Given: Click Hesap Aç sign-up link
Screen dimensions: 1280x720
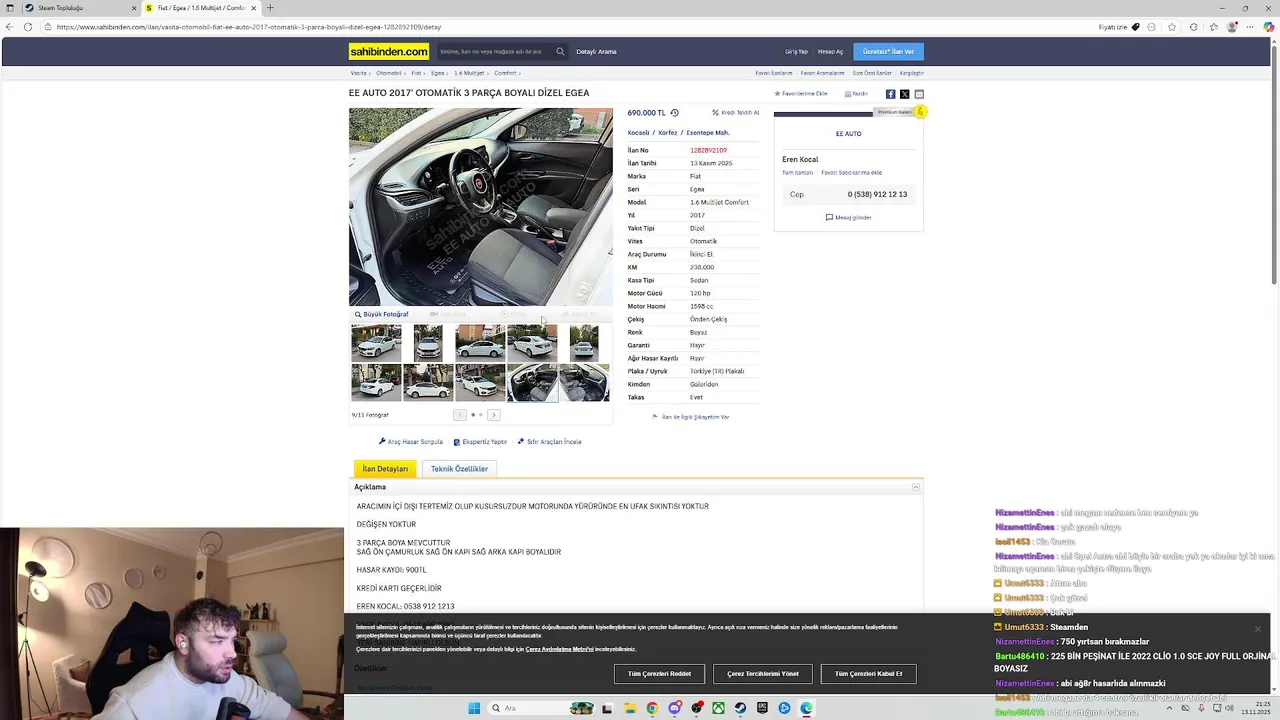Looking at the screenshot, I should pyautogui.click(x=830, y=51).
